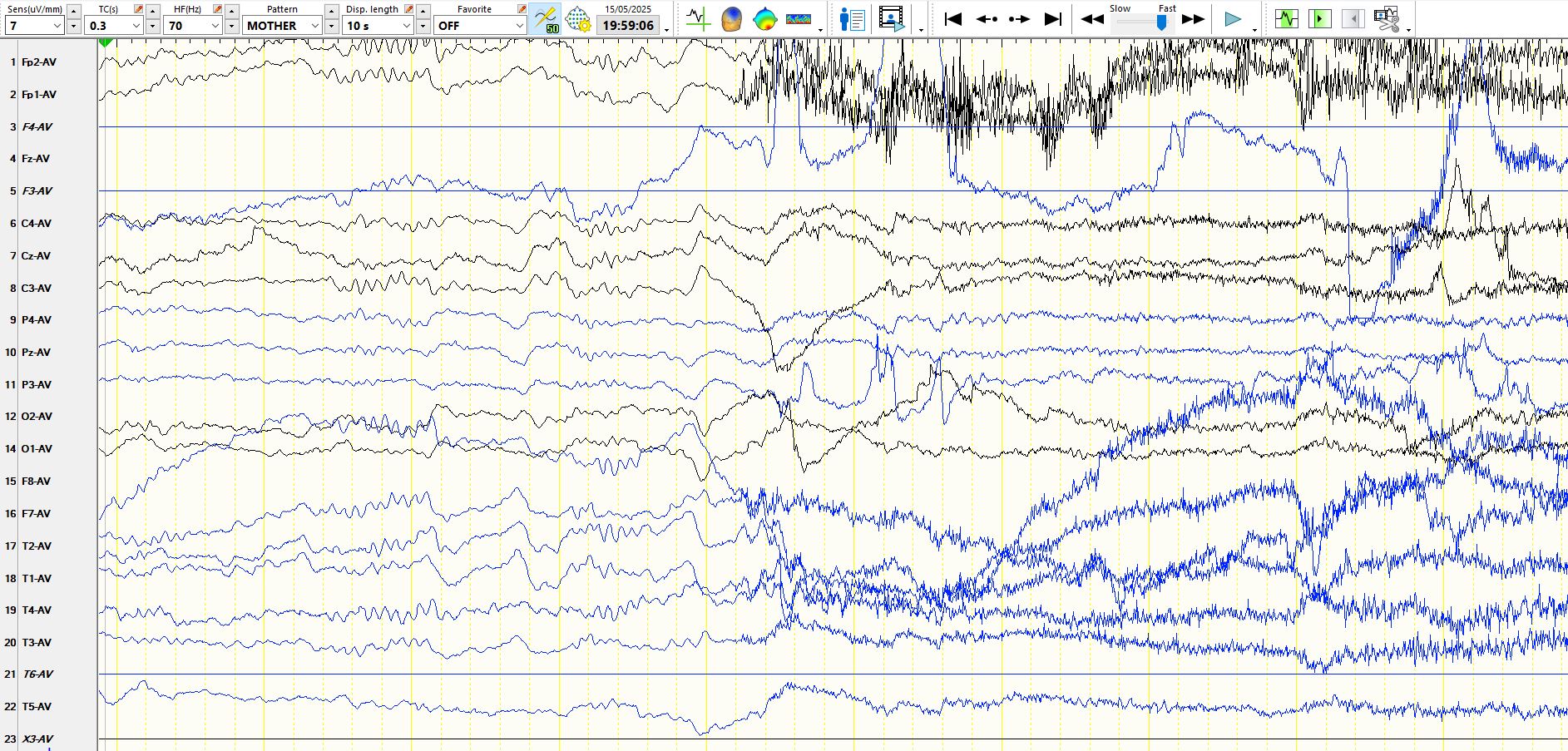
Task: Jump to the end of the recording
Action: click(x=1053, y=18)
